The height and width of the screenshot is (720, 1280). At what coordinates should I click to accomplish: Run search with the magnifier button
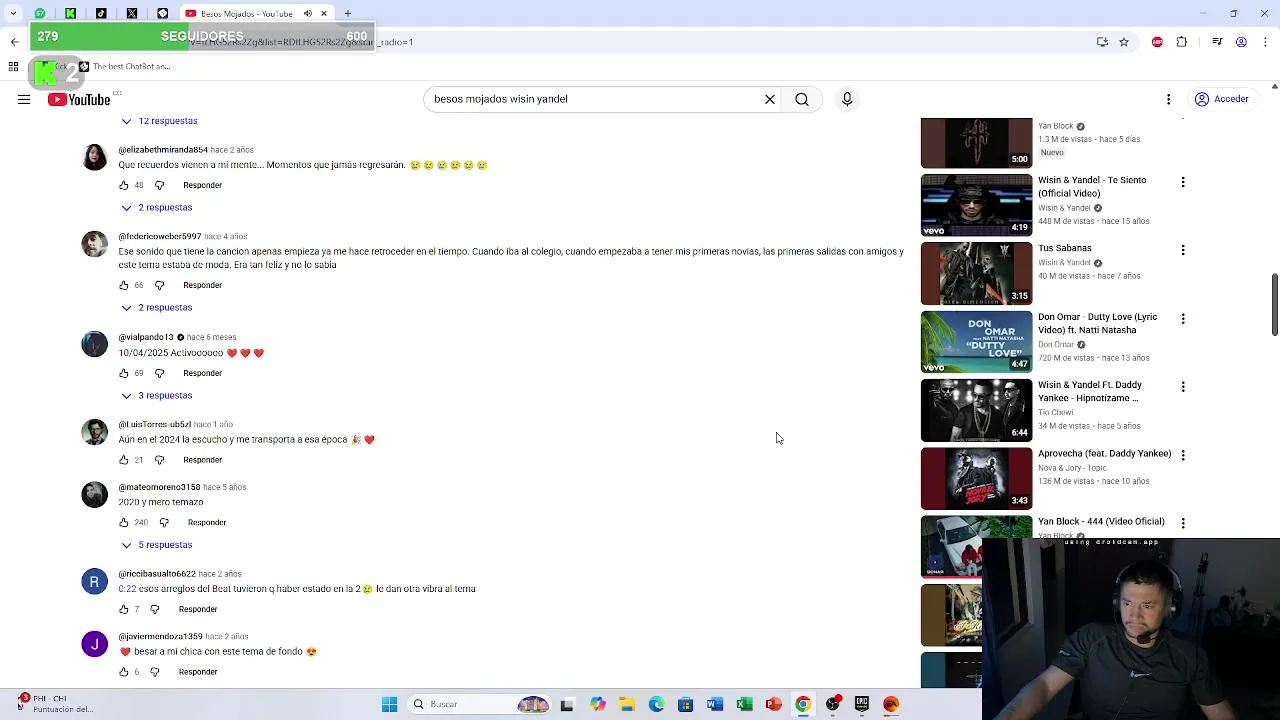click(802, 99)
